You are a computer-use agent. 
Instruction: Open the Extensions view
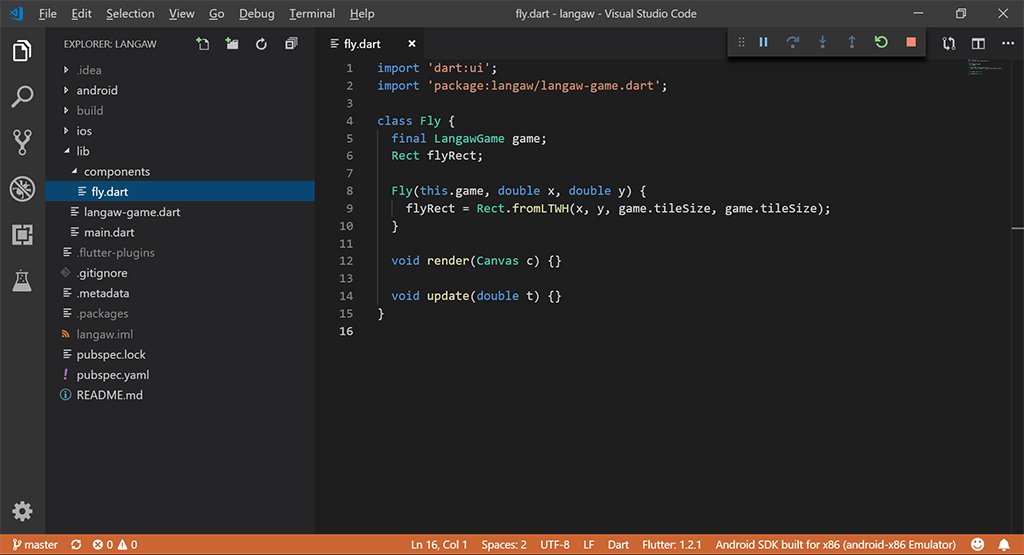tap(22, 234)
